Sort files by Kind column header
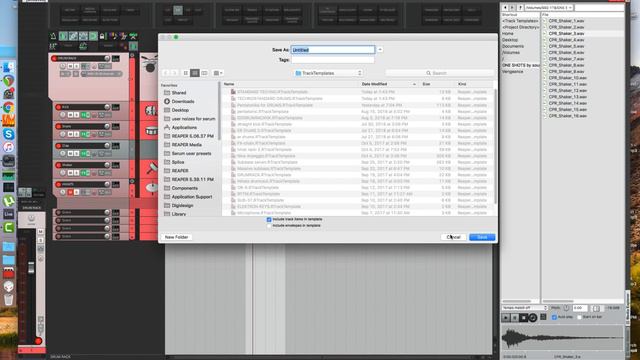Viewport: 640px width, 360px height. 473,84
